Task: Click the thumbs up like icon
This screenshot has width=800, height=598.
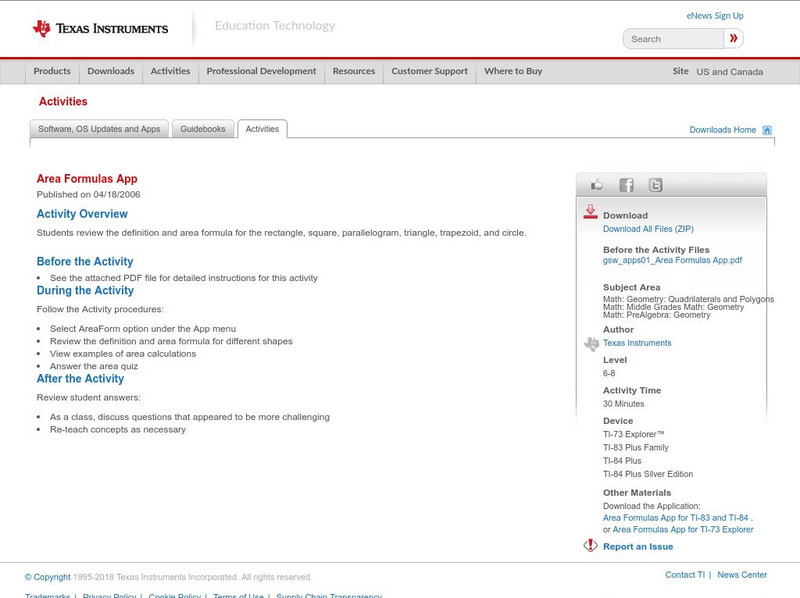Action: 597,185
